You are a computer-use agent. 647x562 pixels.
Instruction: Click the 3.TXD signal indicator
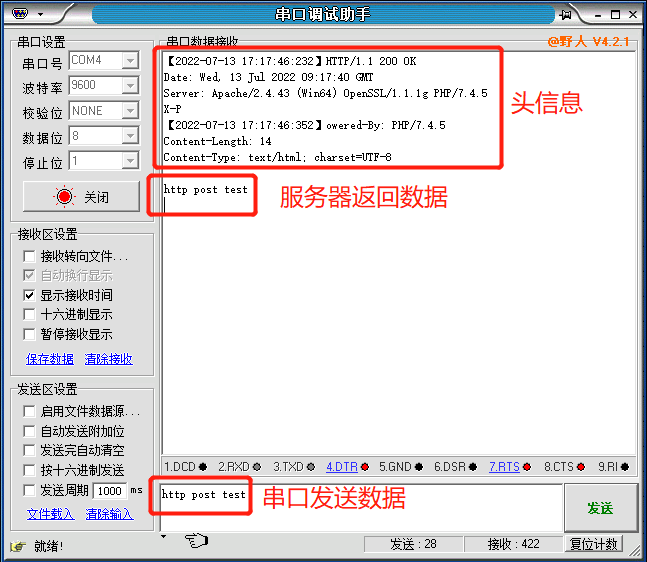point(294,467)
